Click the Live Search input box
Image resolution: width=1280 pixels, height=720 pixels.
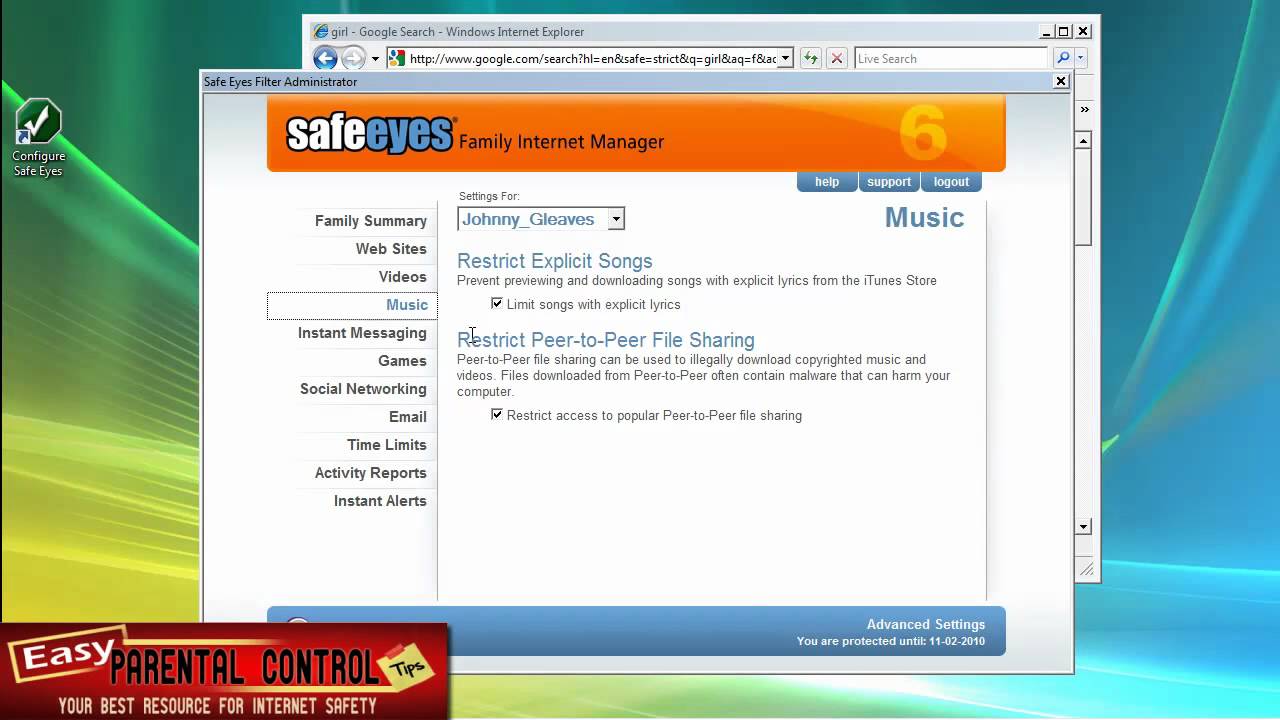[951, 58]
